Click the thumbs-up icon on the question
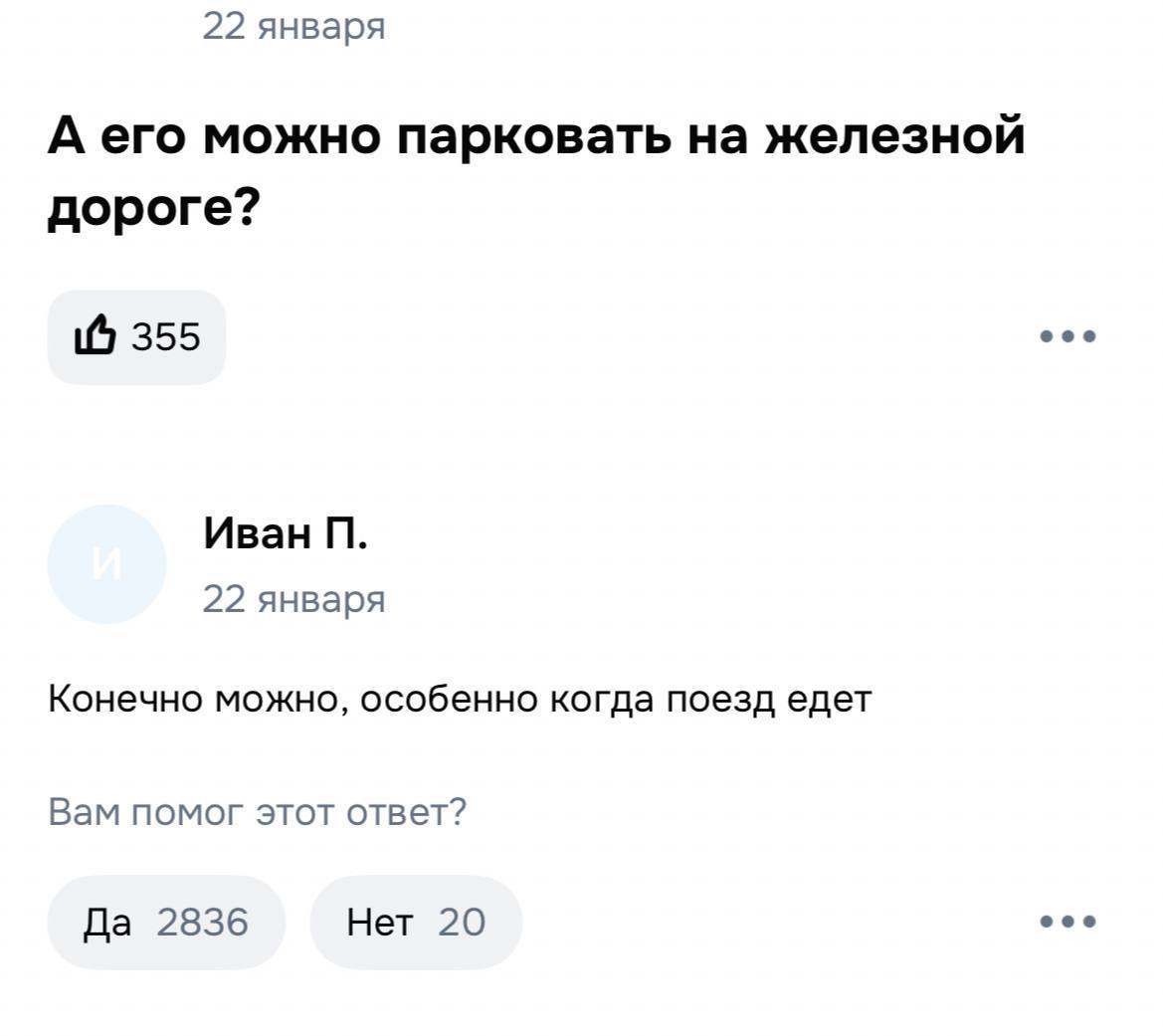Image resolution: width=1163 pixels, height=1036 pixels. [x=97, y=337]
